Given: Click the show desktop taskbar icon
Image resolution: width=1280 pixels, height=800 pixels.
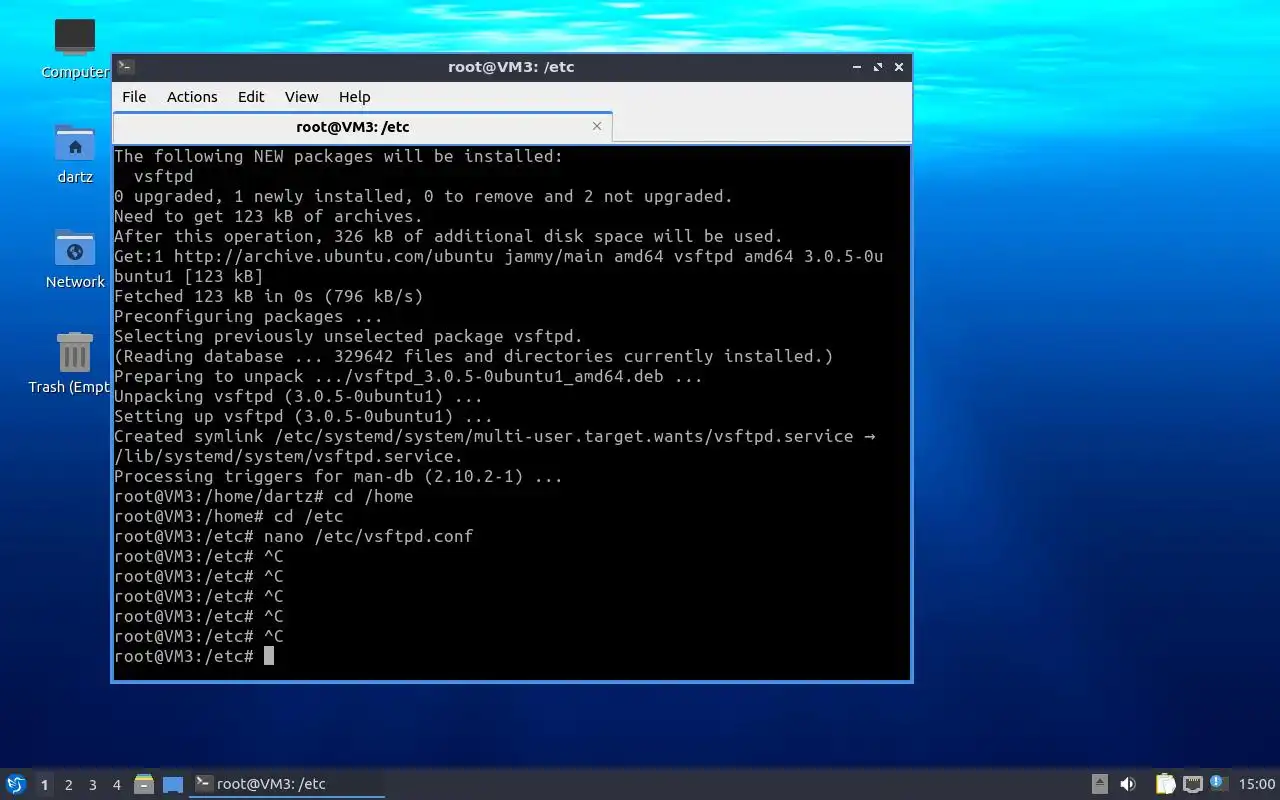Looking at the screenshot, I should pos(173,785).
